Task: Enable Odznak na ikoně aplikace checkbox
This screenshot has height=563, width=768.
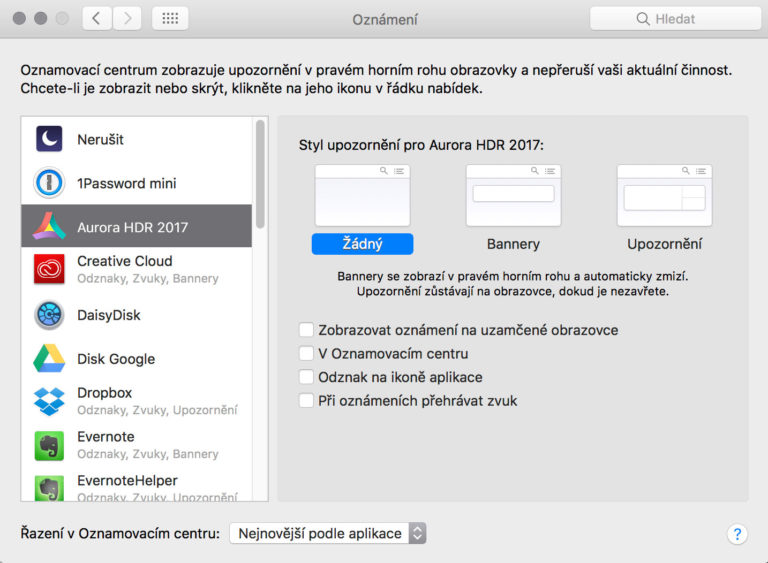Action: click(x=307, y=377)
